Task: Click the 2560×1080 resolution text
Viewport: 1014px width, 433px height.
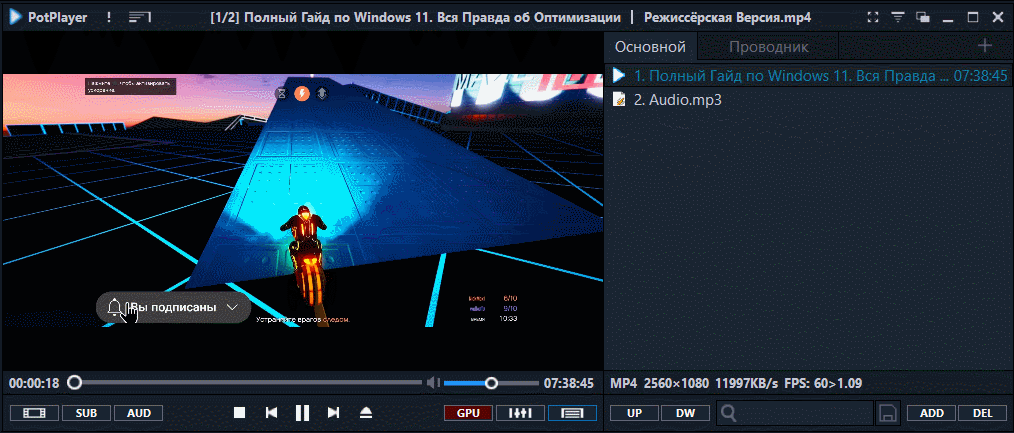Action: (676, 383)
